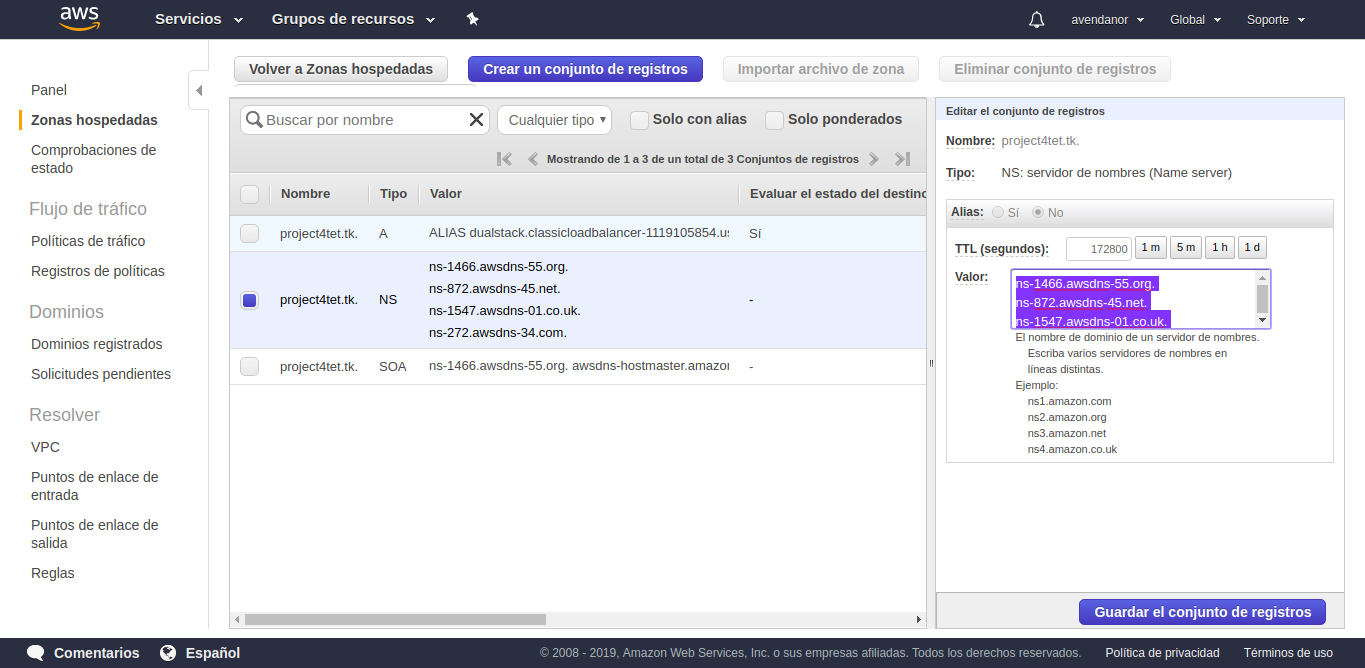Open Dominios registrados in sidebar
Screen dimensions: 1365x668
97,344
